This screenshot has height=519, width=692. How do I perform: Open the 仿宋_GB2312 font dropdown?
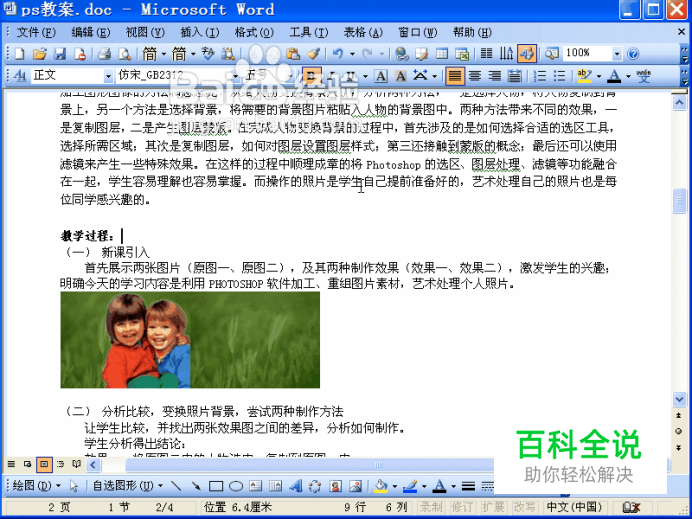pos(235,76)
